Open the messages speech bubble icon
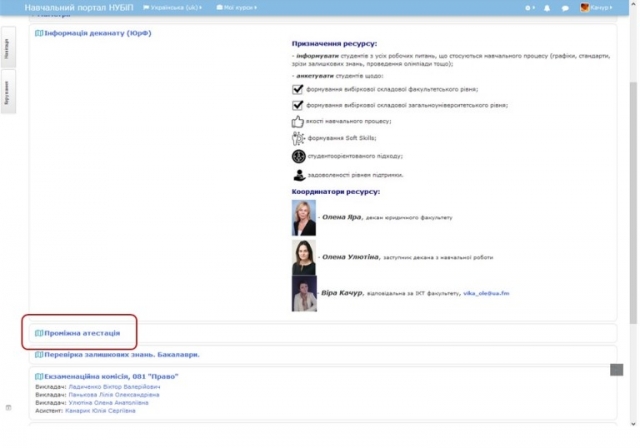The image size is (640, 448). point(565,8)
